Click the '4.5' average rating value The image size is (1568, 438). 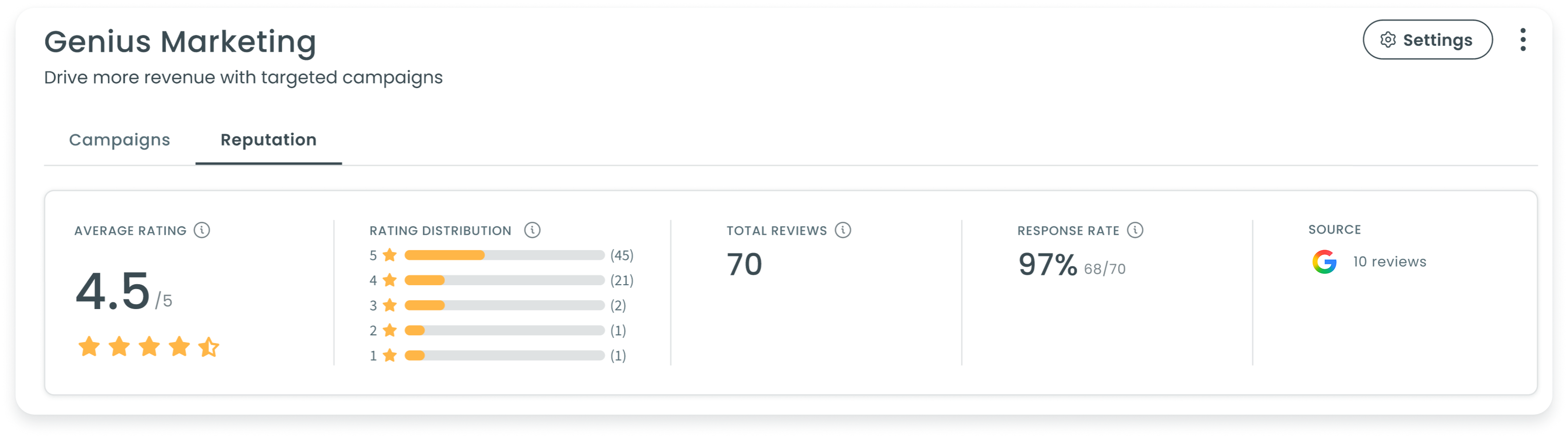(113, 291)
